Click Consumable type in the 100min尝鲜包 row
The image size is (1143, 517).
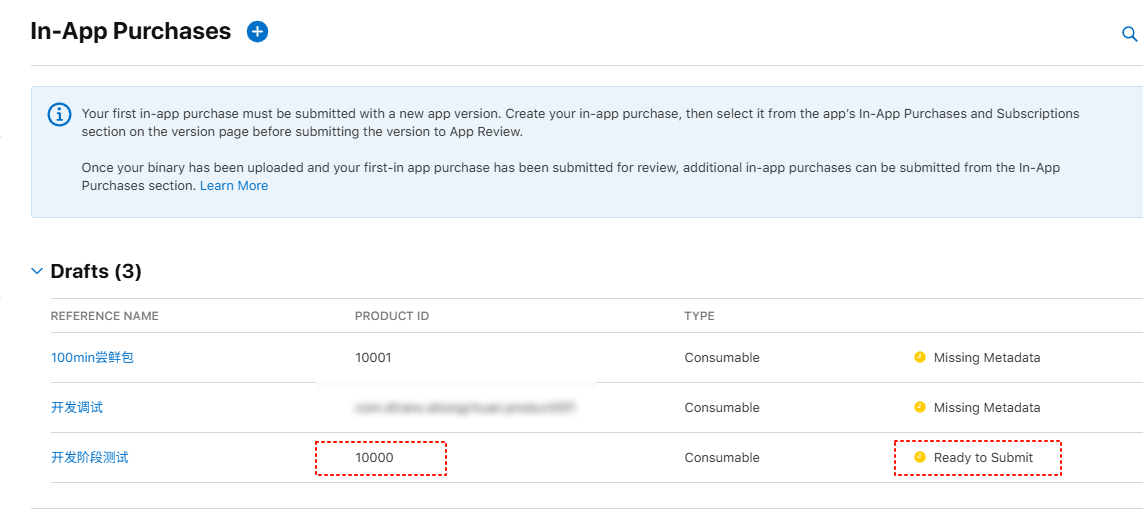[721, 357]
